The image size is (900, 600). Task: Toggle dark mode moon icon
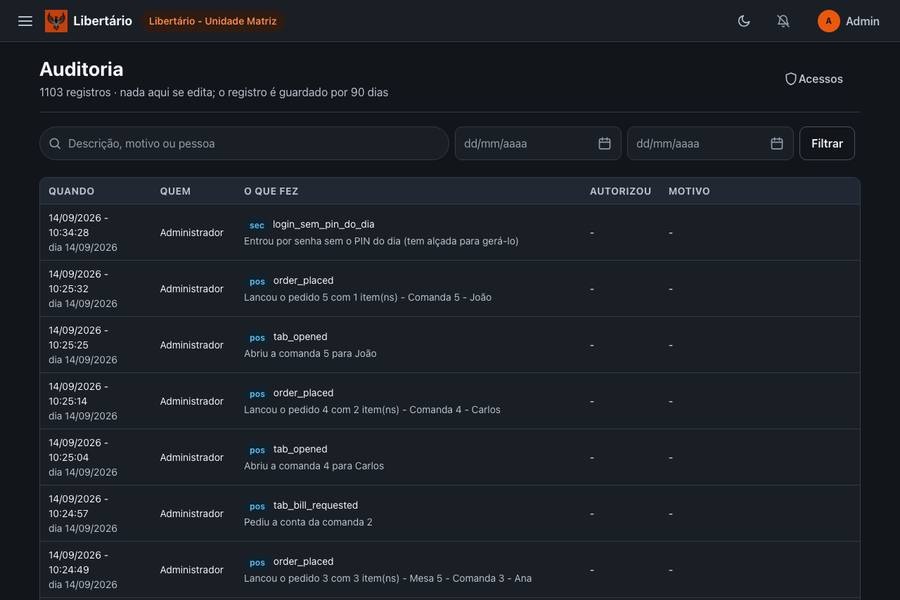pos(743,21)
